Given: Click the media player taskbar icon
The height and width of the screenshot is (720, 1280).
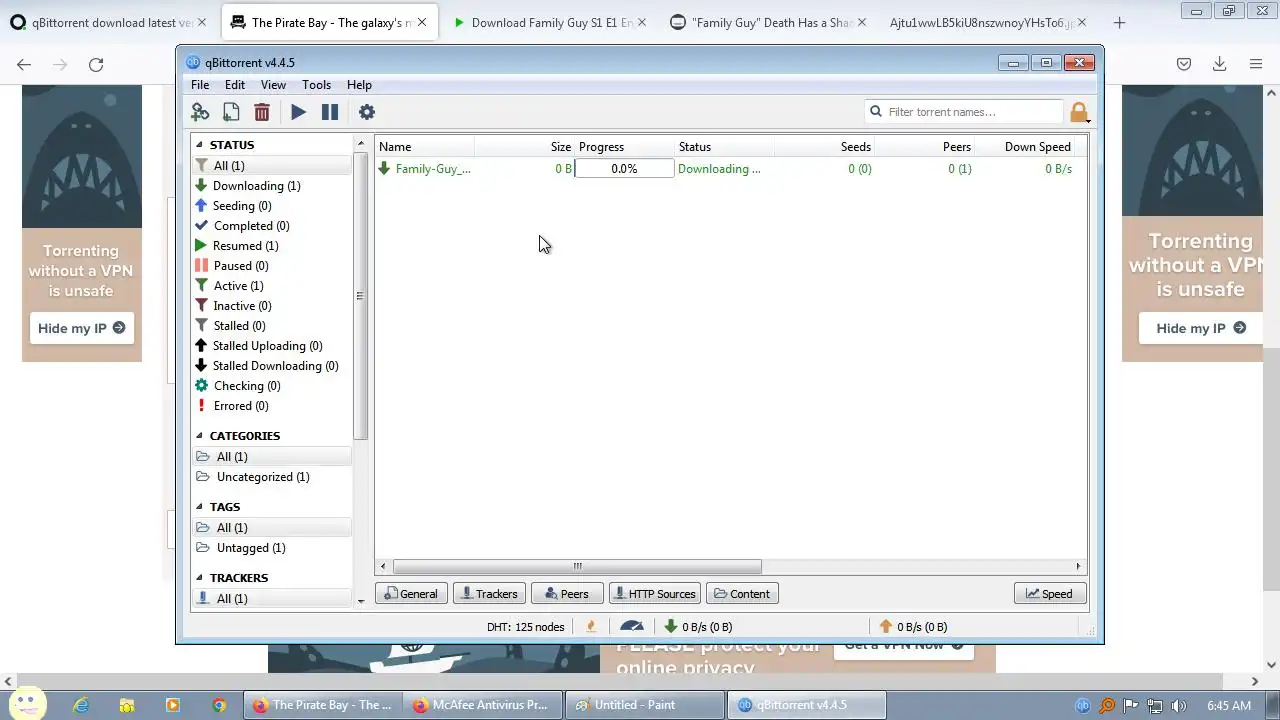Looking at the screenshot, I should (x=172, y=705).
